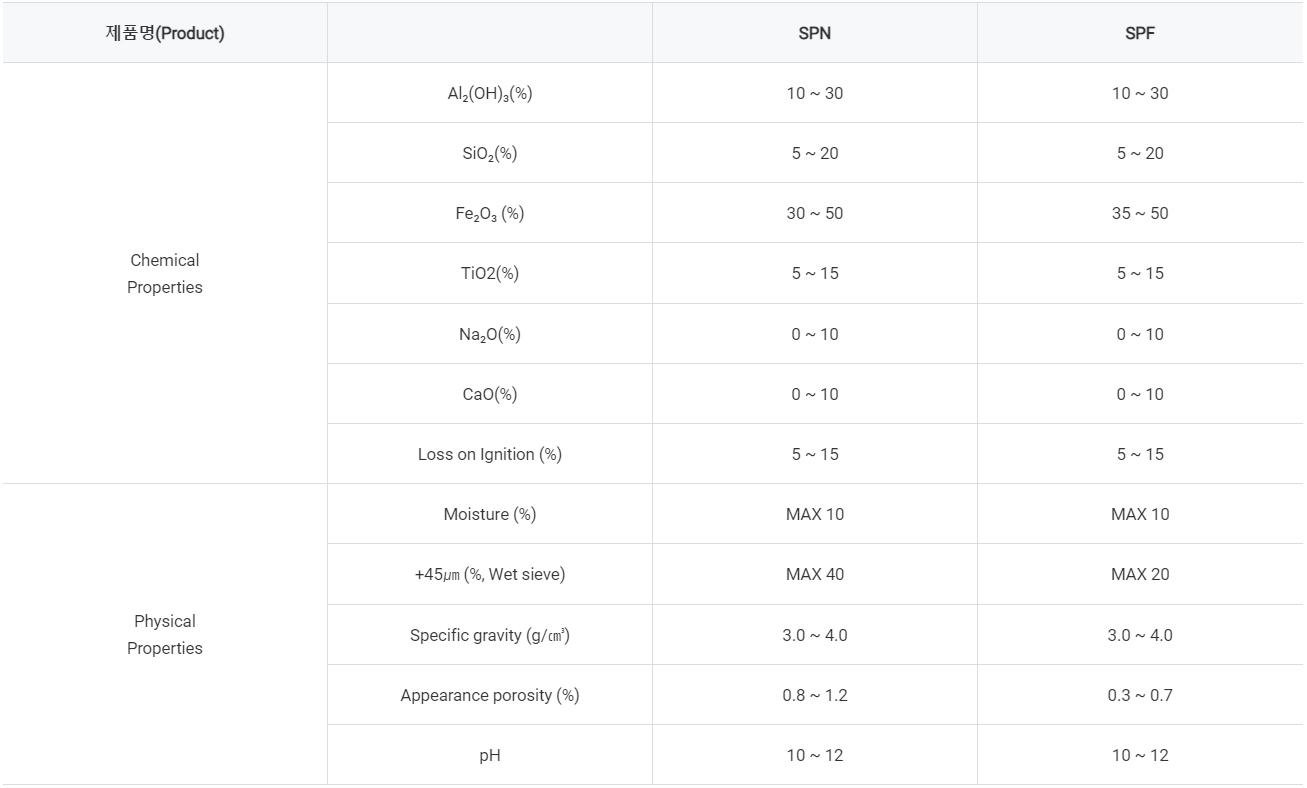Click the Loss on Ignition (%) label
This screenshot has width=1307, height=788.
490,454
